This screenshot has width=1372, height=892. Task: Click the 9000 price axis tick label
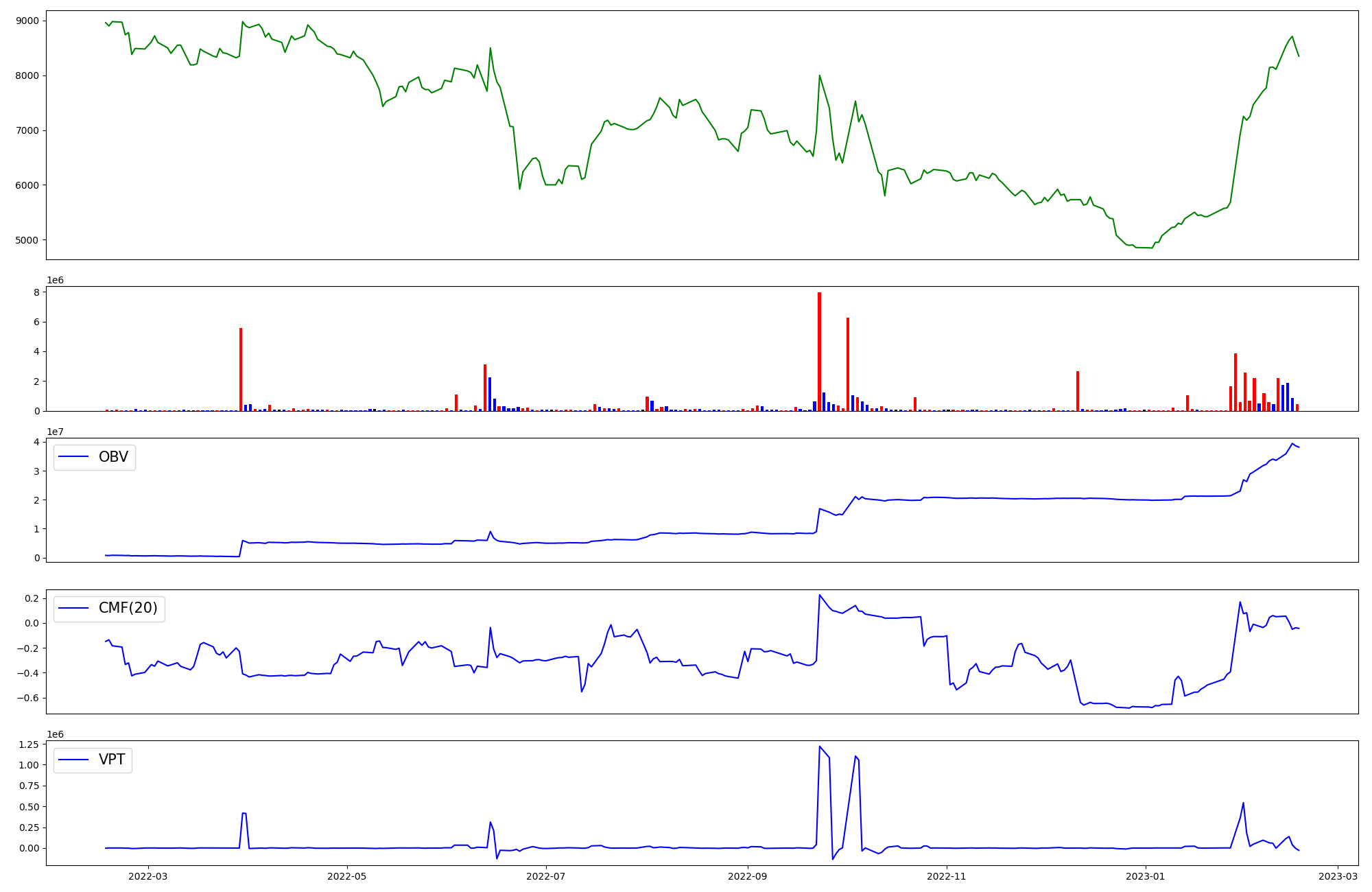pos(28,21)
